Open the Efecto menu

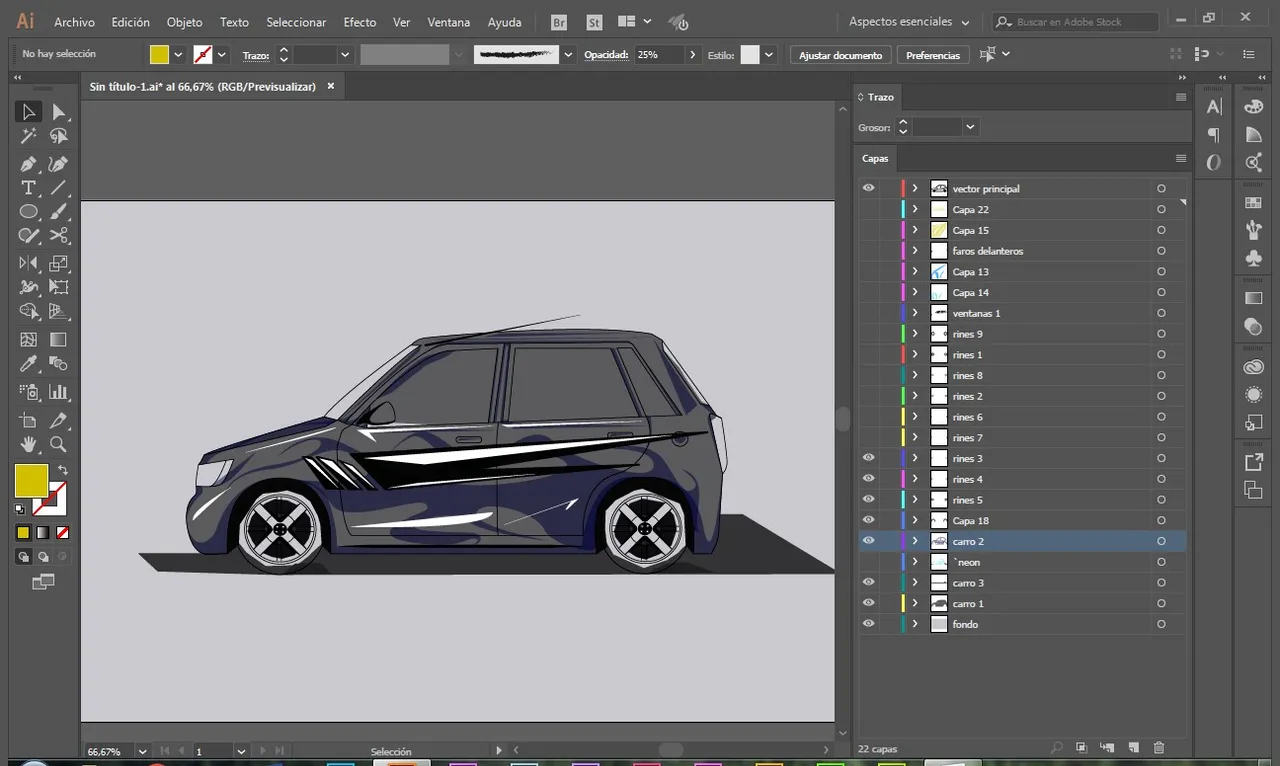pyautogui.click(x=359, y=22)
